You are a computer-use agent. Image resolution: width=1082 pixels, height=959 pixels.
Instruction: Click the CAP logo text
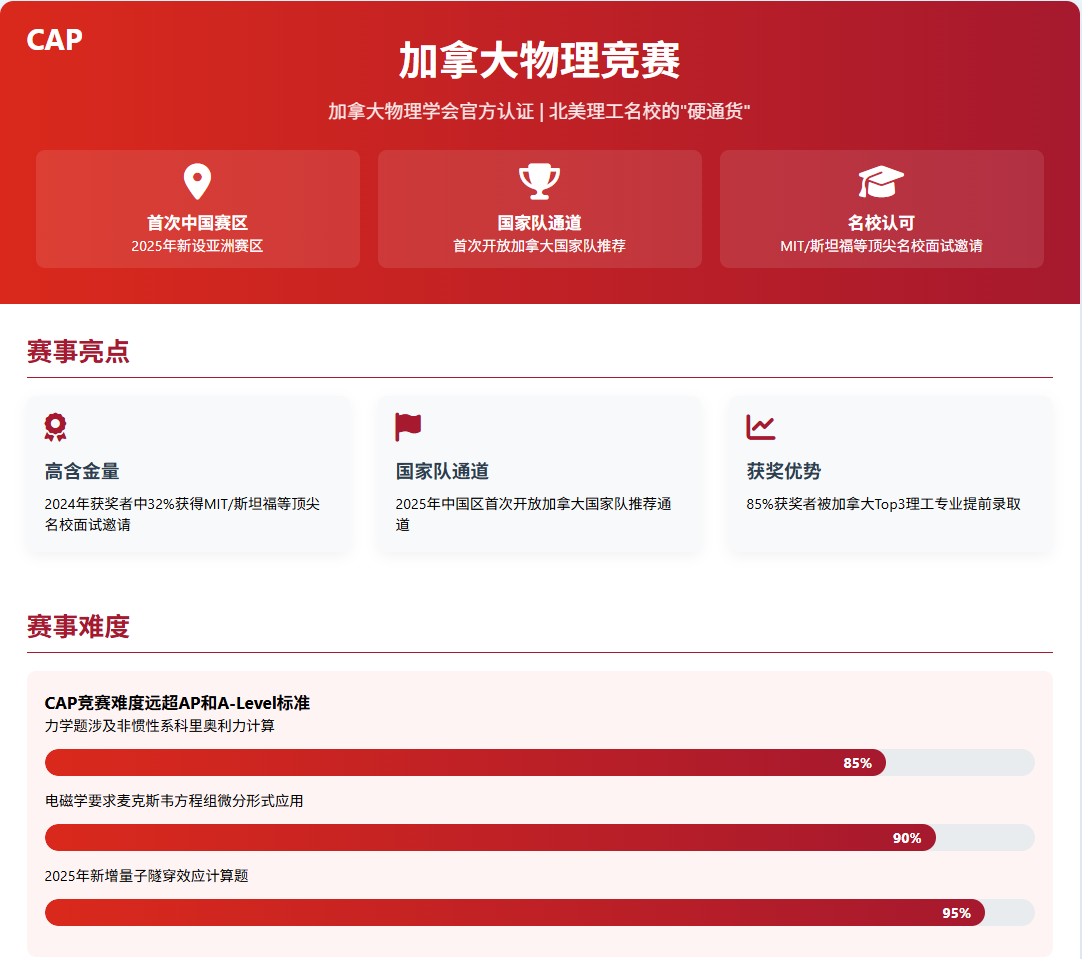[x=55, y=40]
